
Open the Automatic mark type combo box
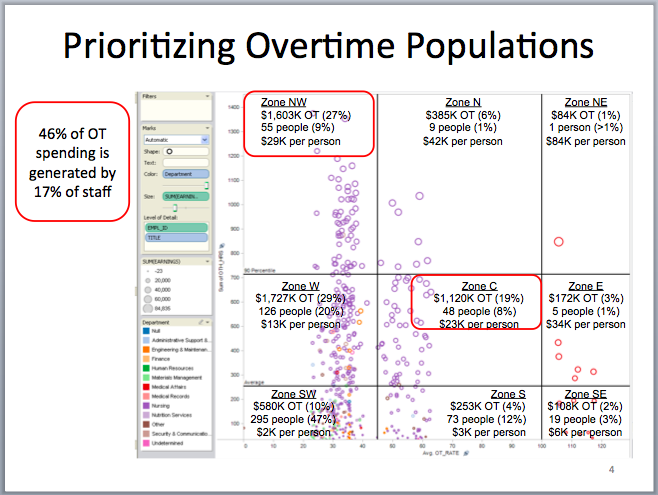click(176, 140)
